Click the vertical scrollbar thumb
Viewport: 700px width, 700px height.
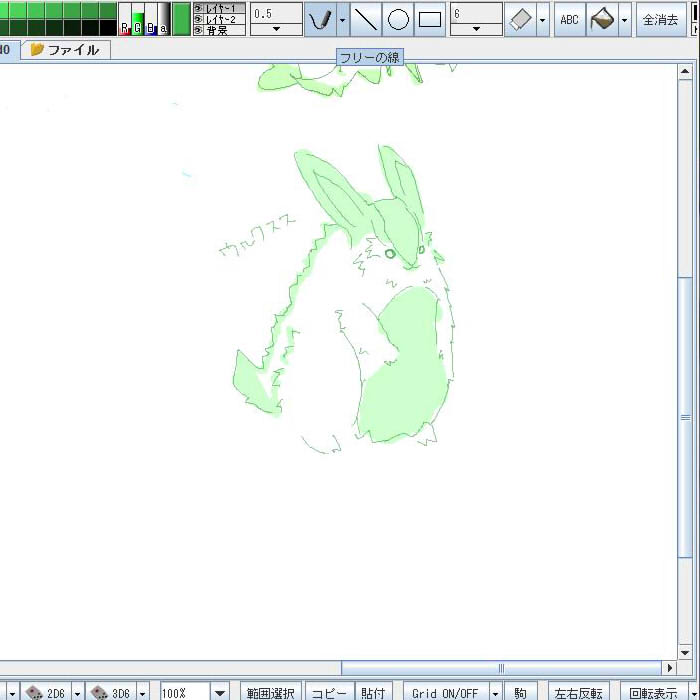685,417
